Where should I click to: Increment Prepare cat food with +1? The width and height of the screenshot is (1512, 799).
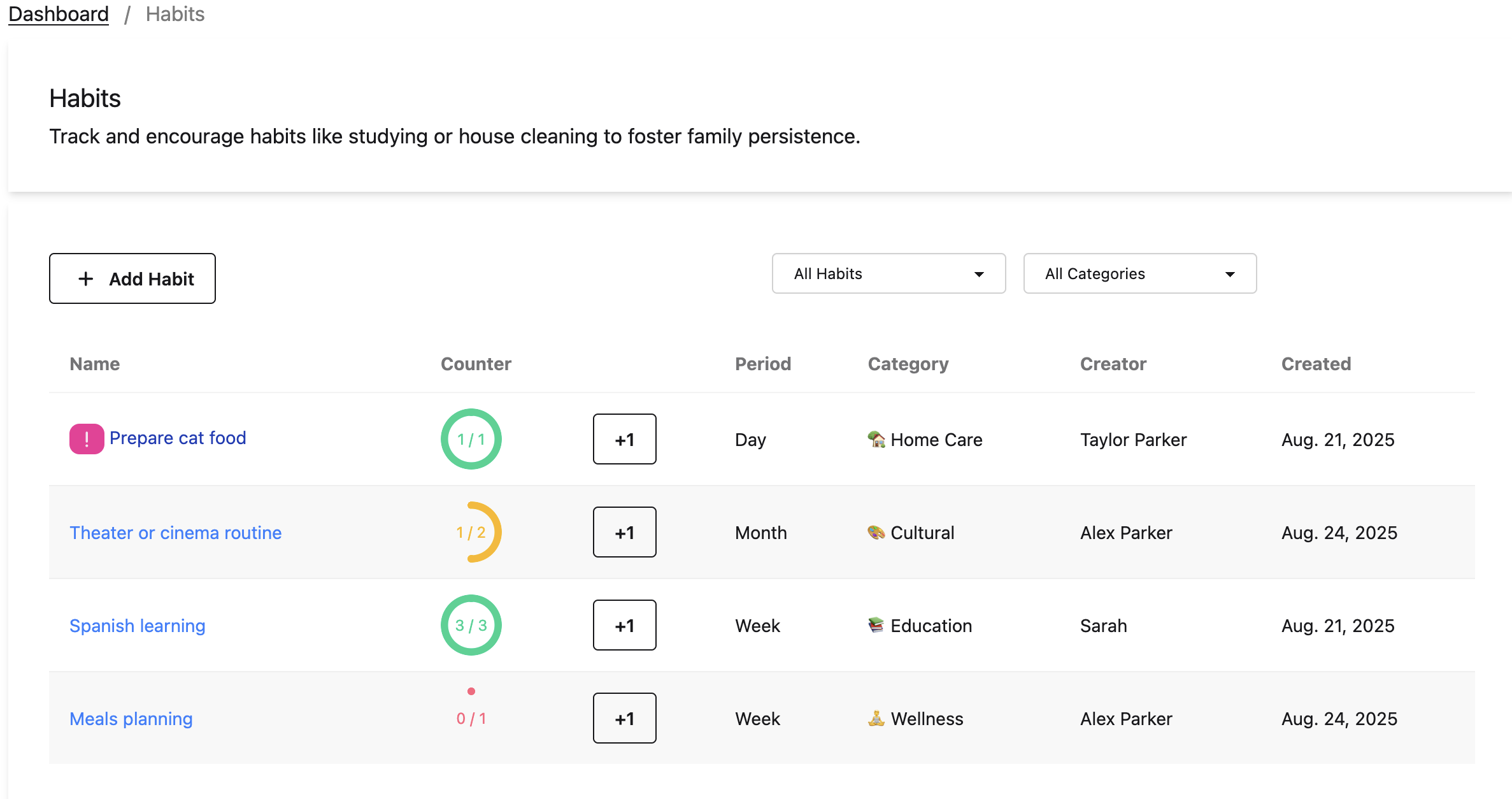point(624,439)
